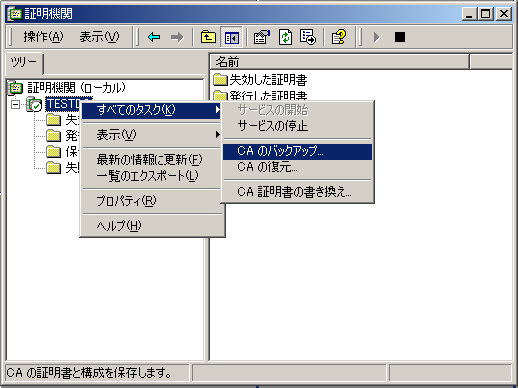Screen dimensions: 518x388
Task: Select 失効した証明書 folder in right pane
Action: 260,80
